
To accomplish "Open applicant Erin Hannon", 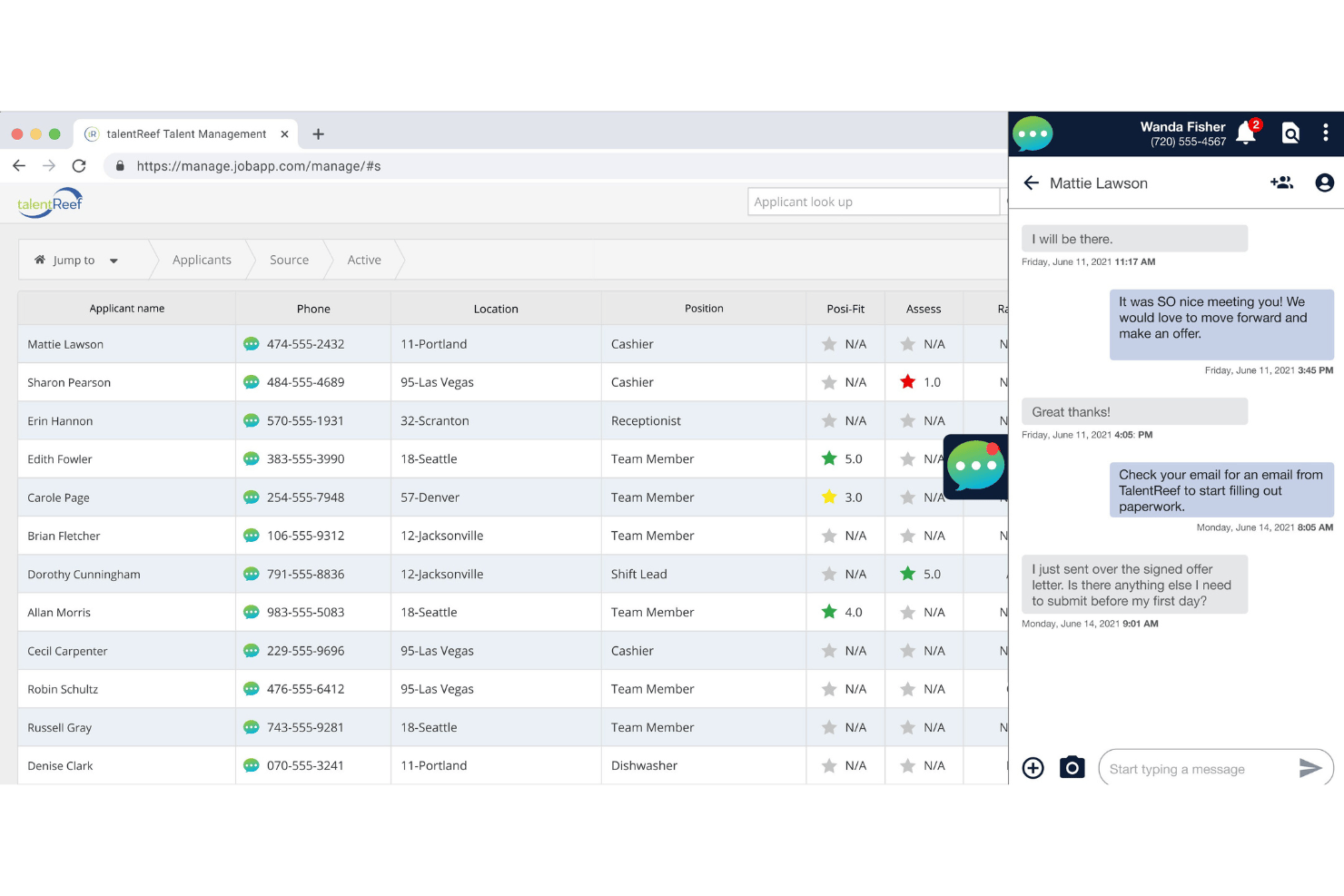I will tap(60, 421).
